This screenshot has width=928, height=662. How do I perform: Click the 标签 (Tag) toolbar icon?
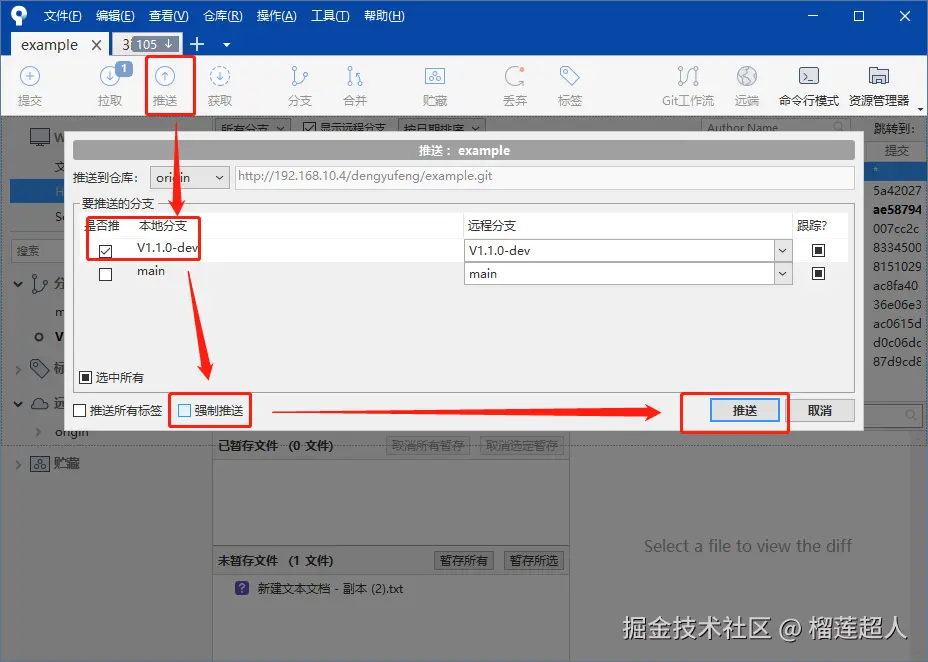(570, 85)
